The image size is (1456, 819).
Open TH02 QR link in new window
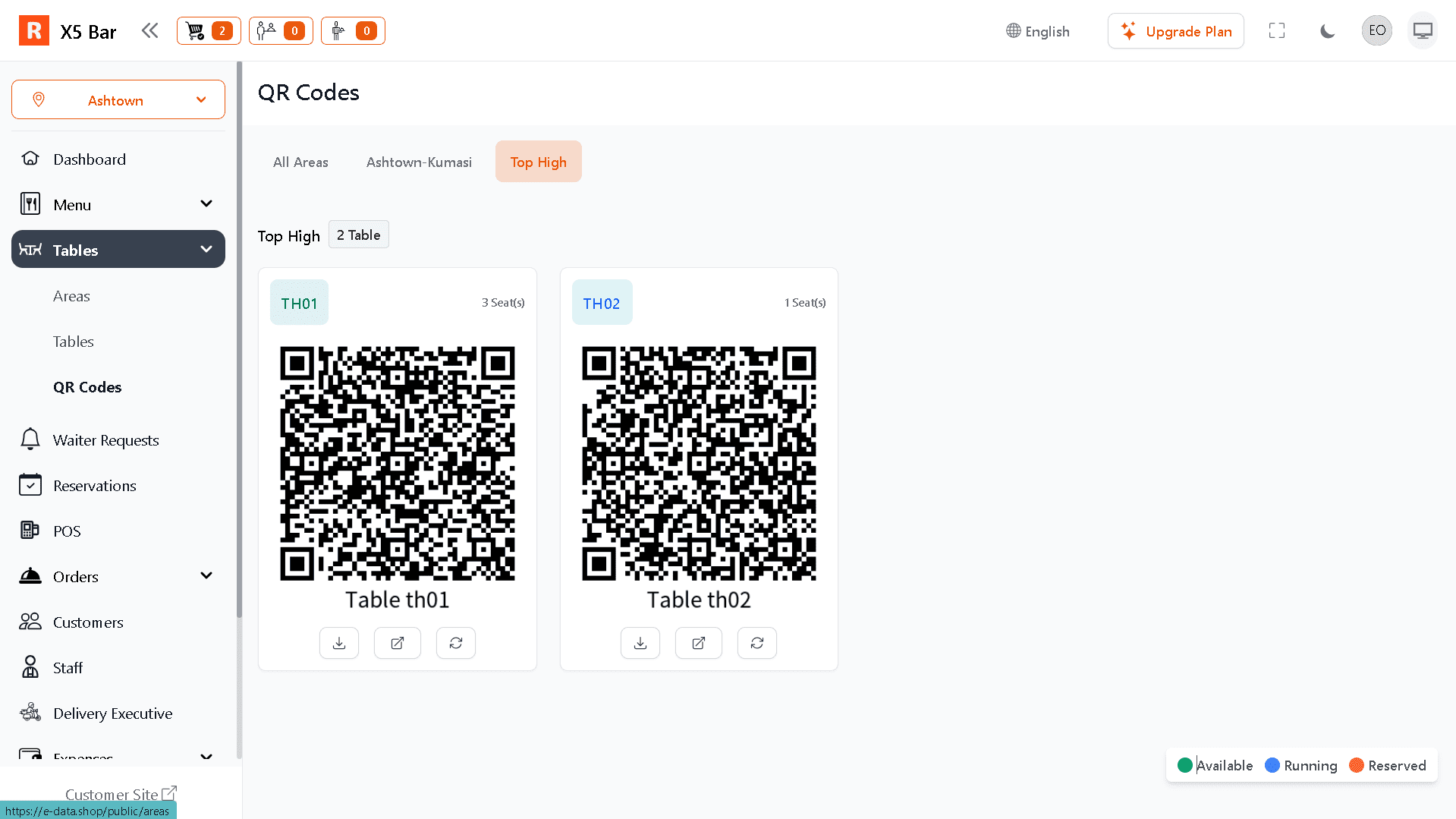click(698, 643)
